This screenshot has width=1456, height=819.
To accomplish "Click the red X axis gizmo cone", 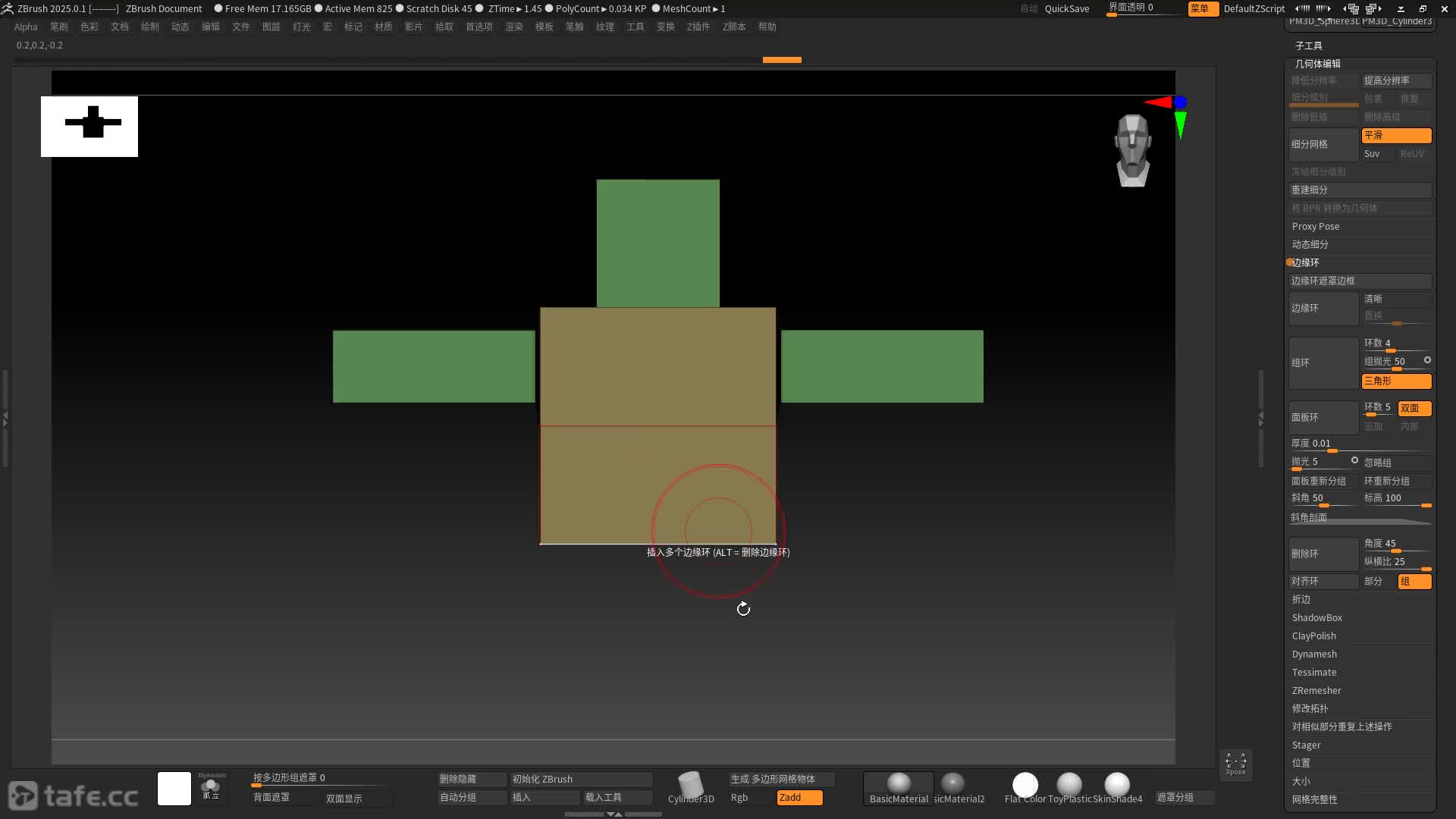I will click(x=1158, y=102).
